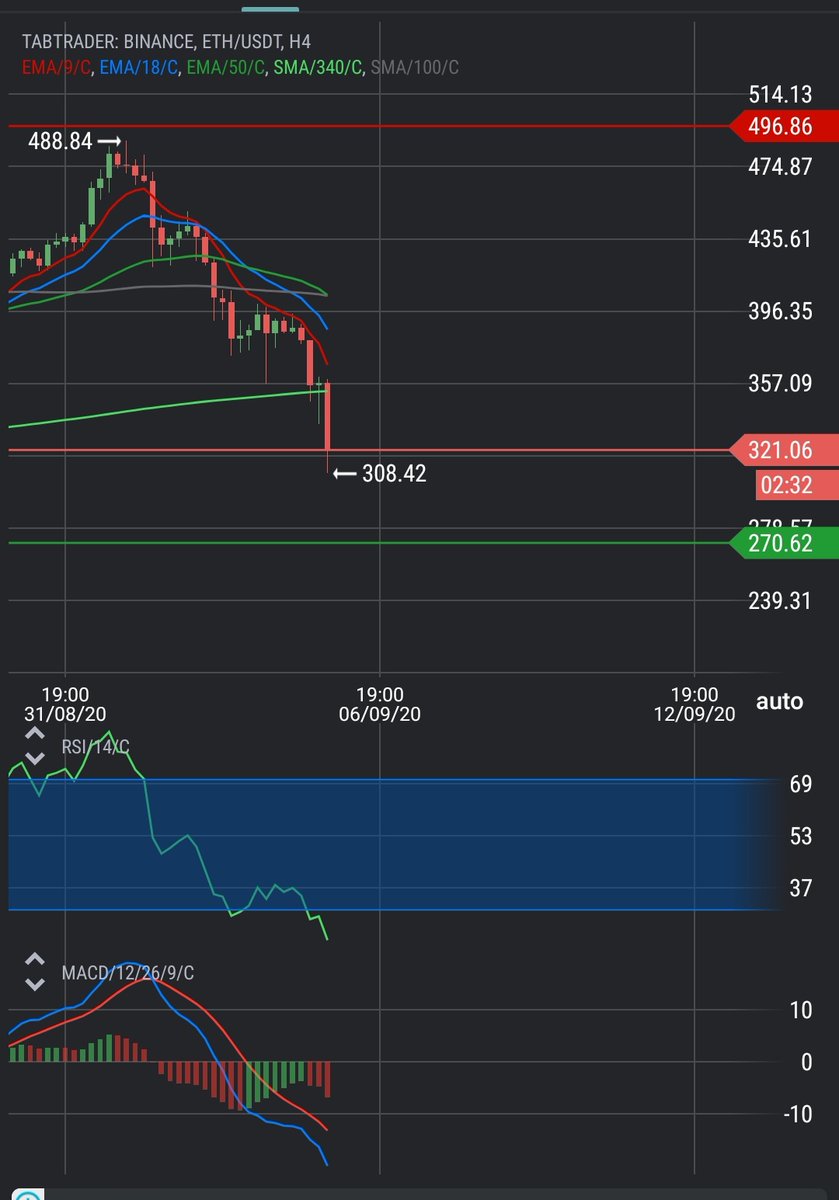Grab the teal handle bar at top
The height and width of the screenshot is (1200, 839).
(x=270, y=8)
